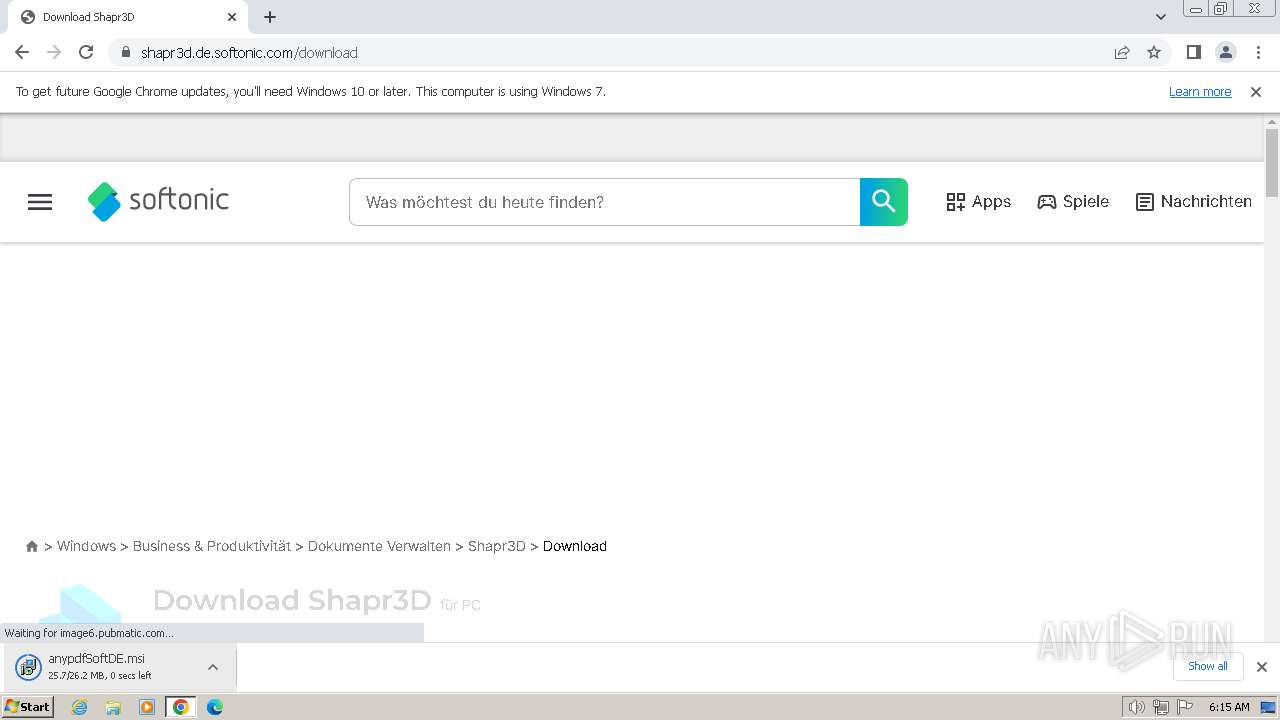Focus the 'Was möchtest du heute finden?' search field
Screen dimensions: 1280x720
[604, 202]
